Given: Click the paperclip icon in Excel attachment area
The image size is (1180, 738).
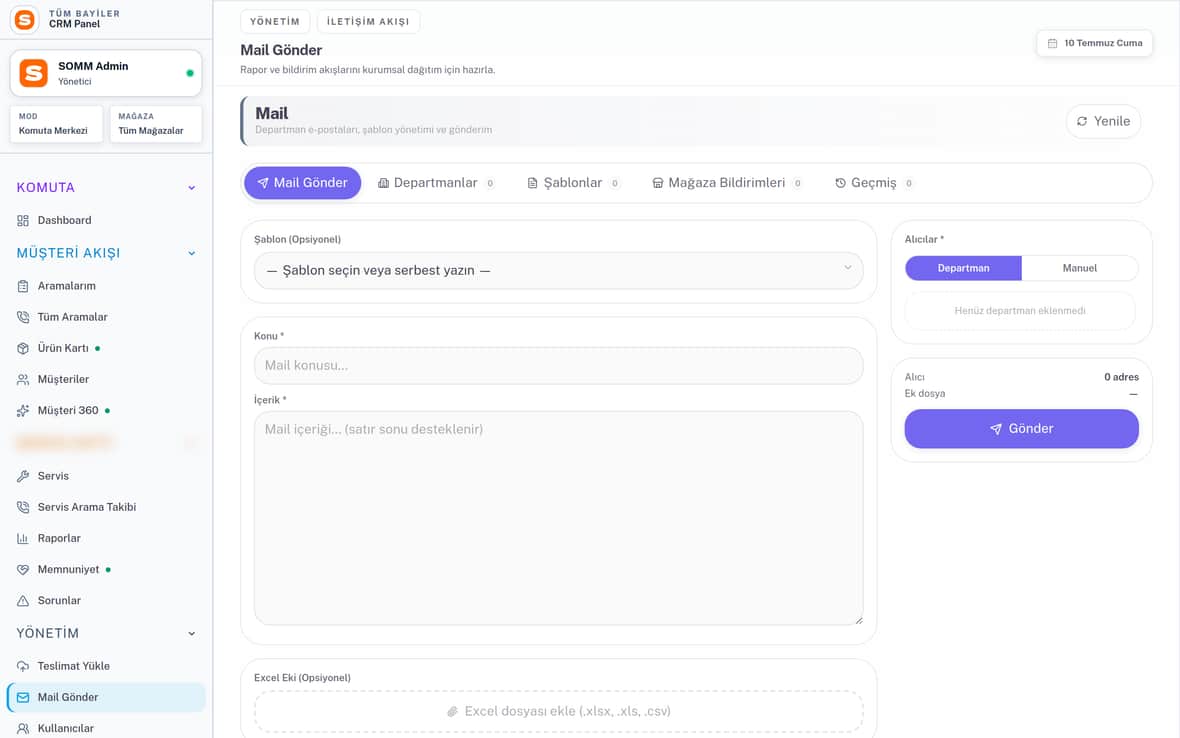Looking at the screenshot, I should (x=452, y=712).
